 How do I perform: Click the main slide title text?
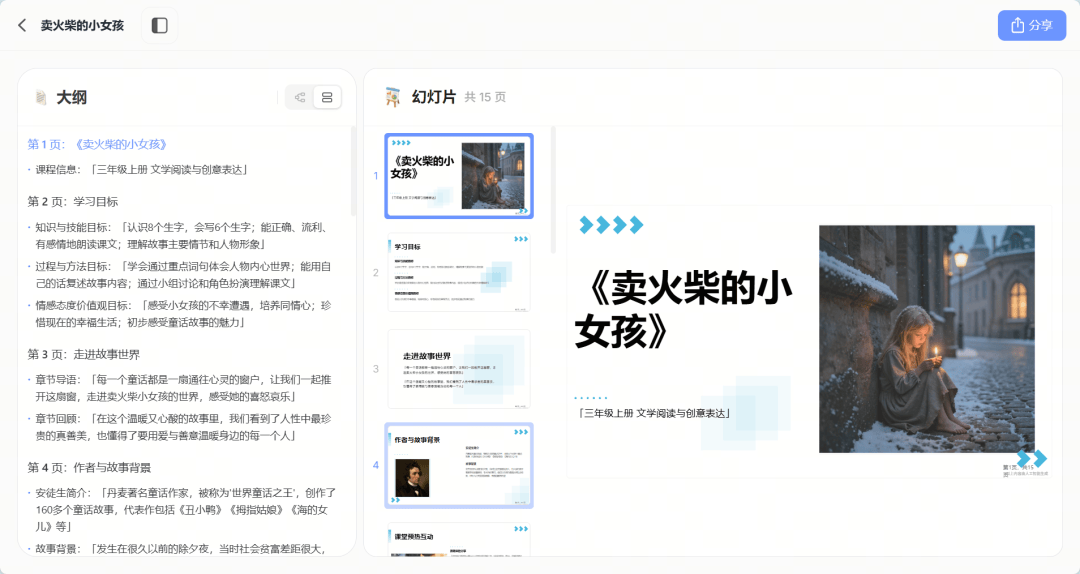[x=684, y=309]
